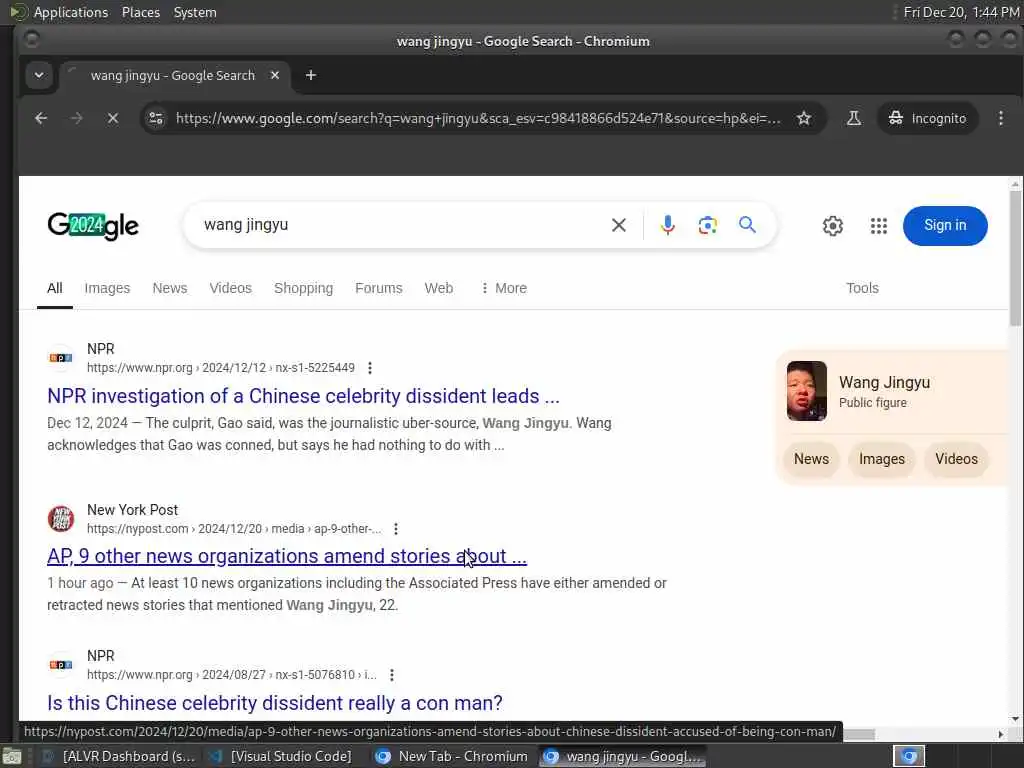The image size is (1024, 768).
Task: Expand the More search filters menu
Action: pyautogui.click(x=504, y=288)
